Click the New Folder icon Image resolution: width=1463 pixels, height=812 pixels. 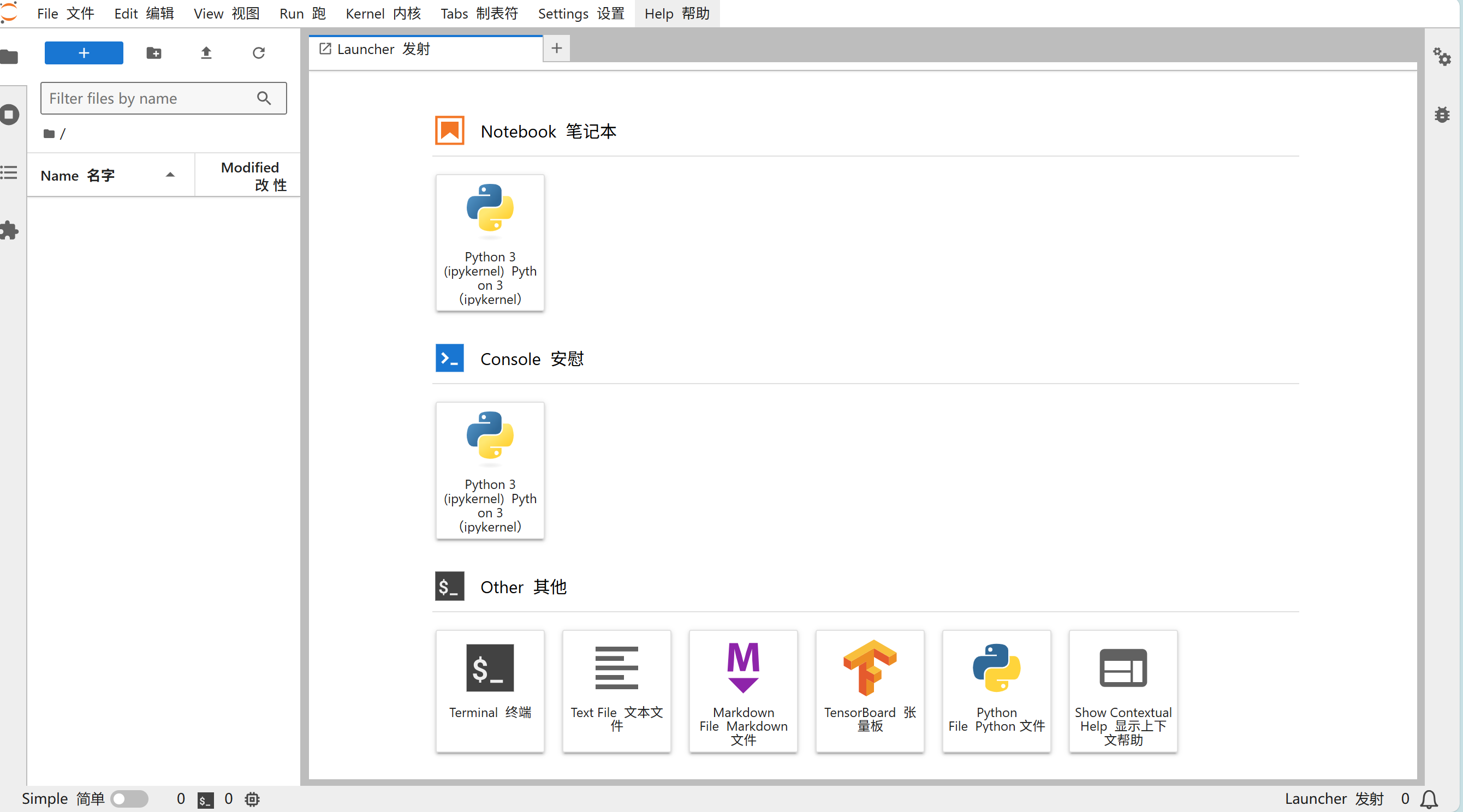click(154, 53)
